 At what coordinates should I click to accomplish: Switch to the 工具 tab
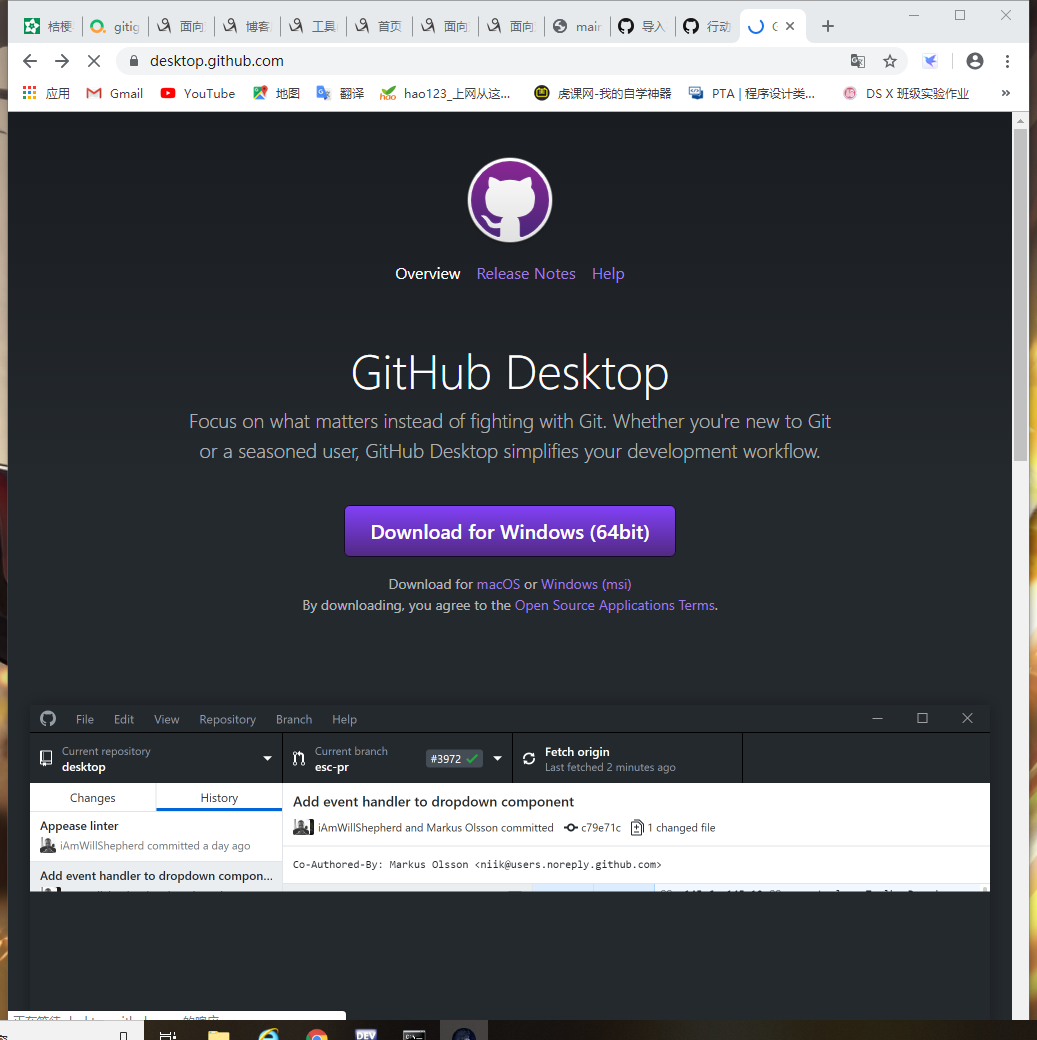coord(313,26)
